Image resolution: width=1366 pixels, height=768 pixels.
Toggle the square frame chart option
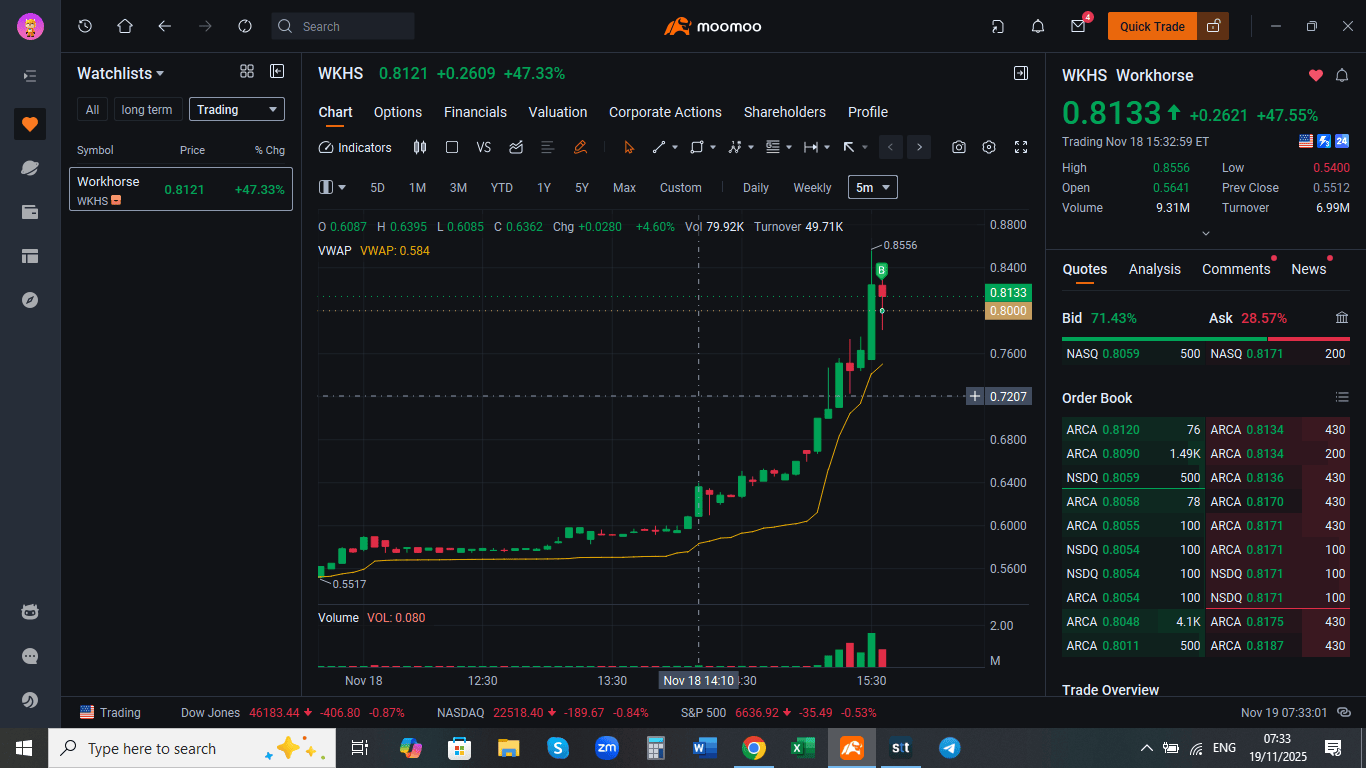(452, 147)
